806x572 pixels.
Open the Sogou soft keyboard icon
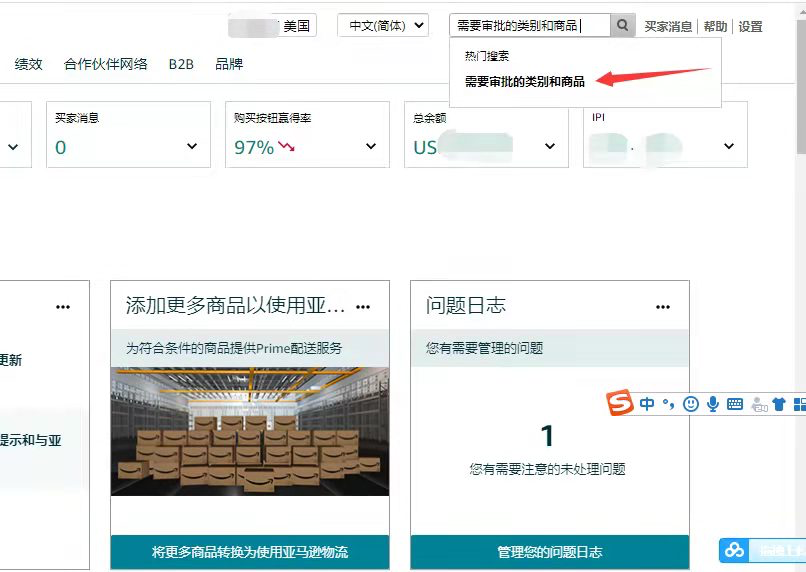pyautogui.click(x=735, y=404)
